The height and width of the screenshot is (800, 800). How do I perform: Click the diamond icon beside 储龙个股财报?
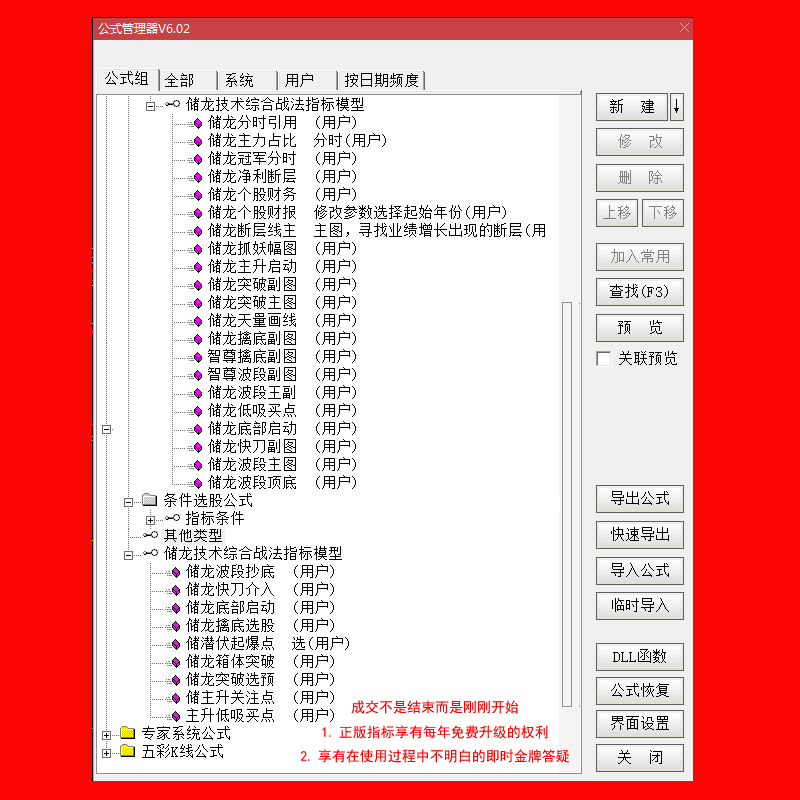(x=198, y=213)
